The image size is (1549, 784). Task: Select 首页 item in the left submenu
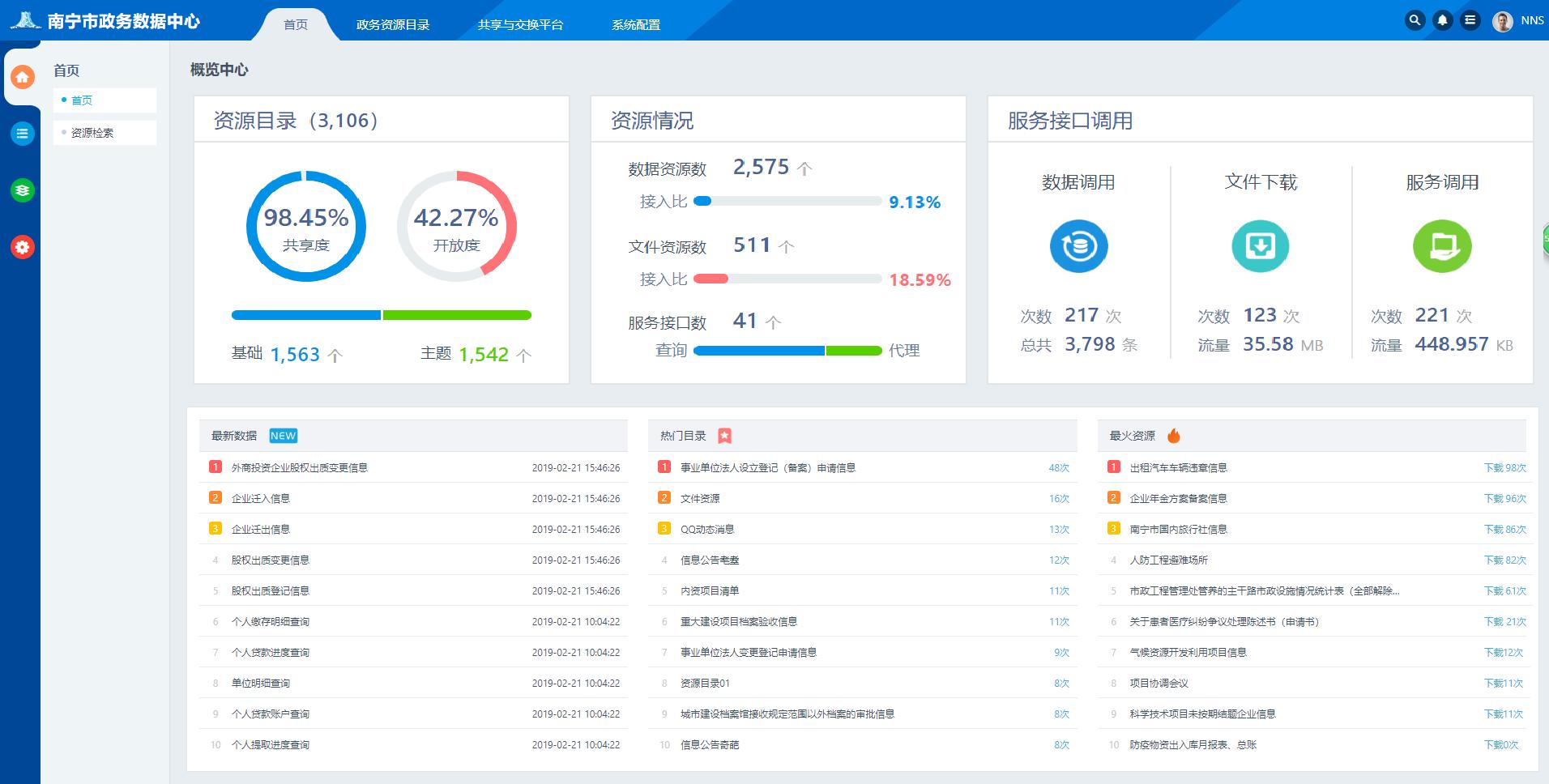[x=82, y=100]
